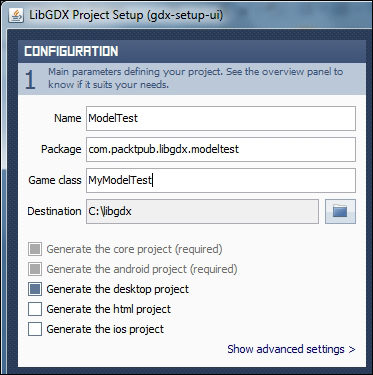Image resolution: width=373 pixels, height=375 pixels.
Task: Click the Main parameters description text
Action: [196, 78]
